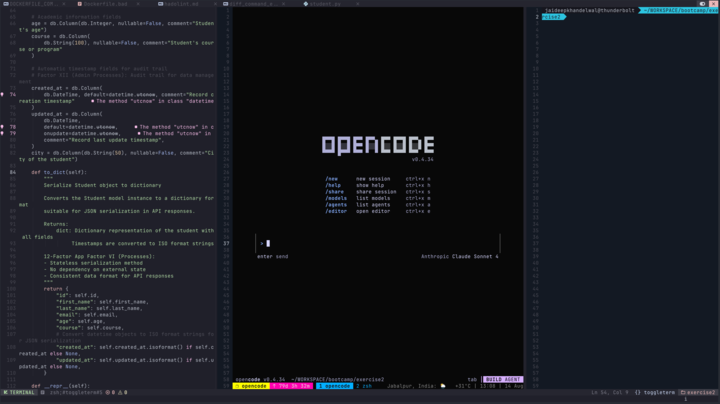Click the line 84 number in gutter
Viewport: 720px width, 404px height.
pos(13,173)
